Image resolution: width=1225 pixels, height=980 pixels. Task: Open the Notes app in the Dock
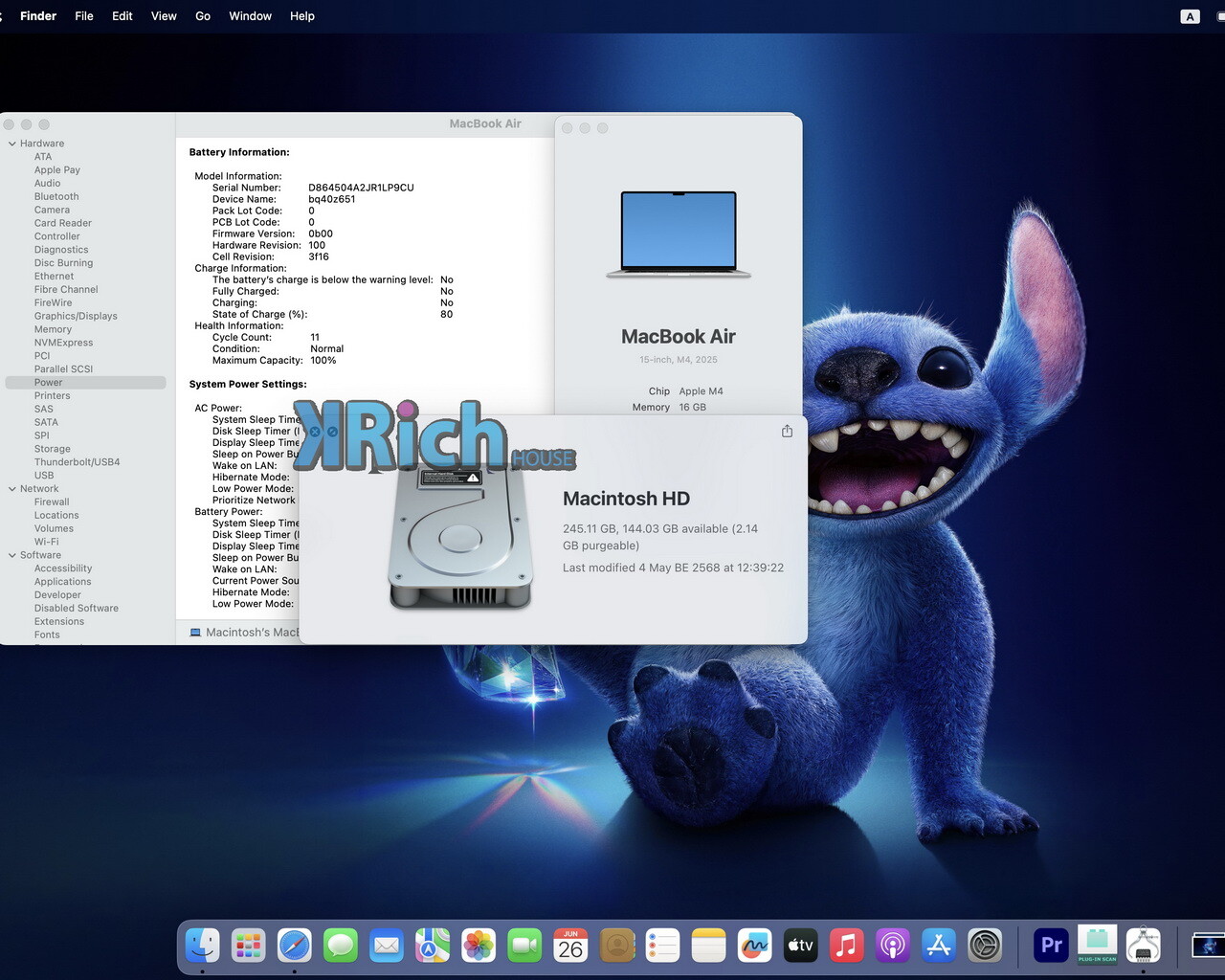[708, 946]
